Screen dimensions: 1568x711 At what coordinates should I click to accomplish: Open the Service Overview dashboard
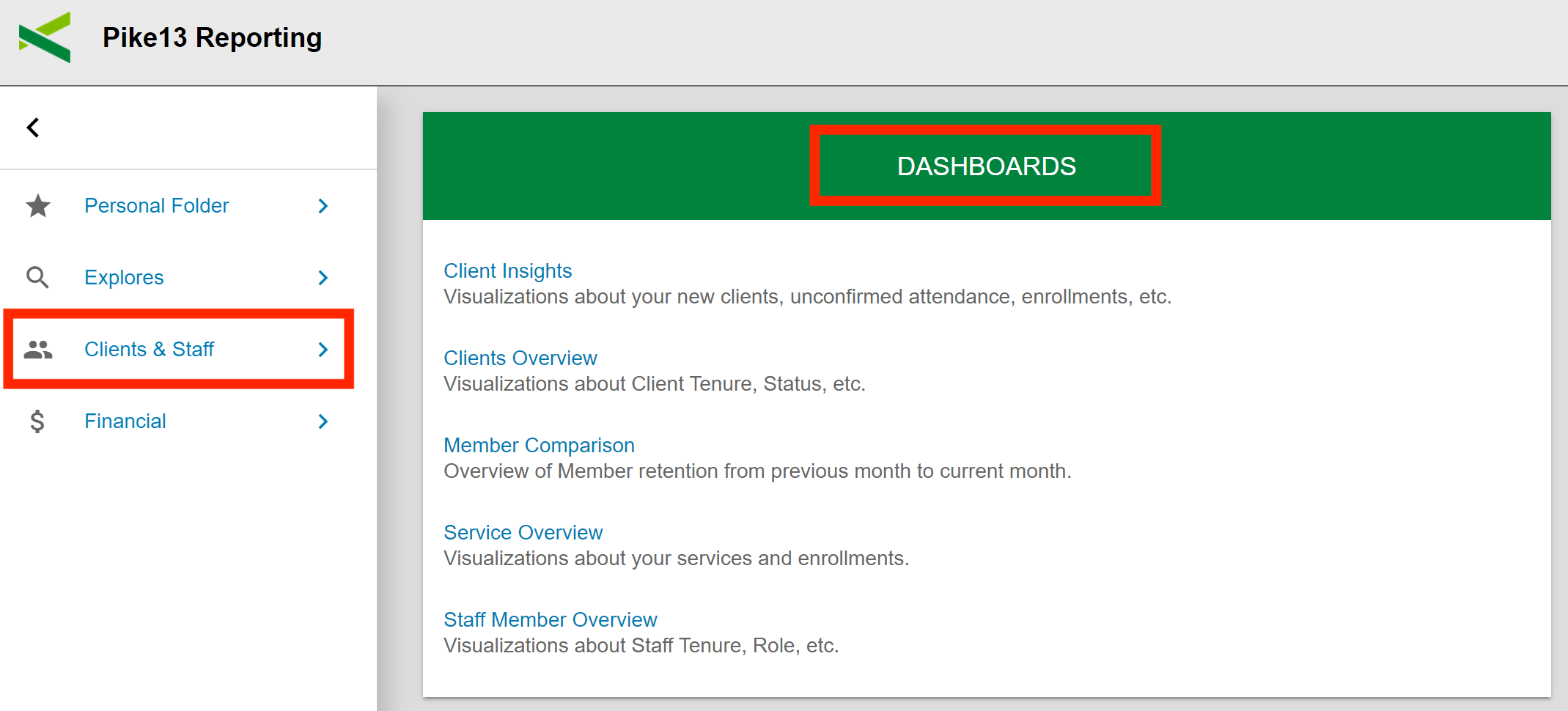click(523, 532)
